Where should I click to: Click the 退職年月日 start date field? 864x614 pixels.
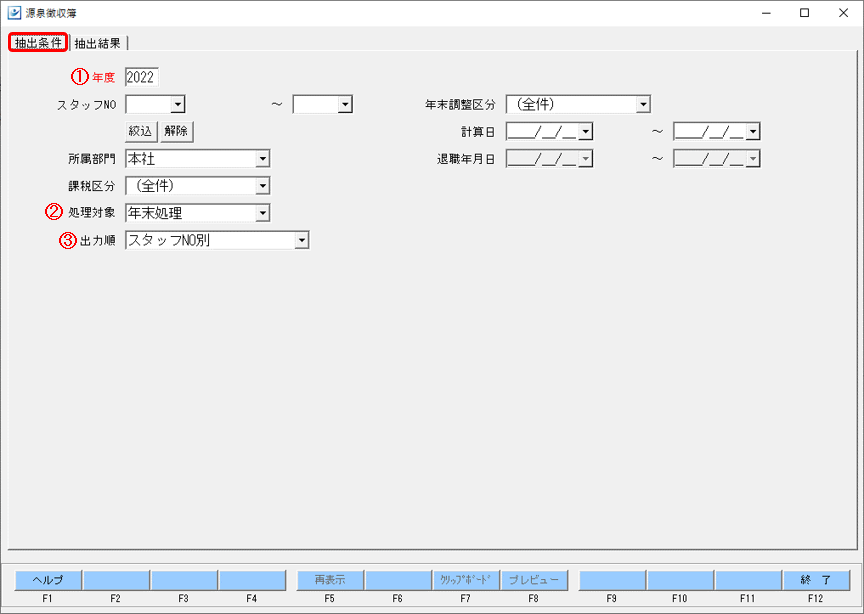(549, 159)
